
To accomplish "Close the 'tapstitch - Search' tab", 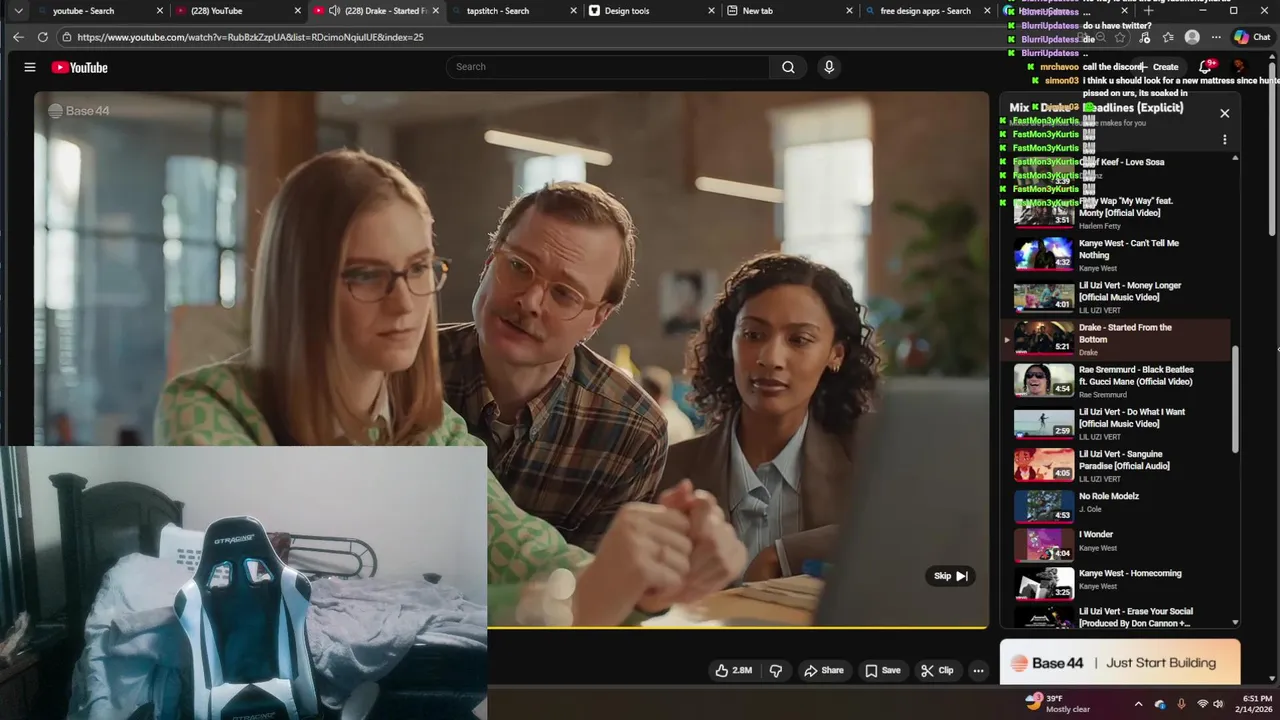I will tap(573, 11).
